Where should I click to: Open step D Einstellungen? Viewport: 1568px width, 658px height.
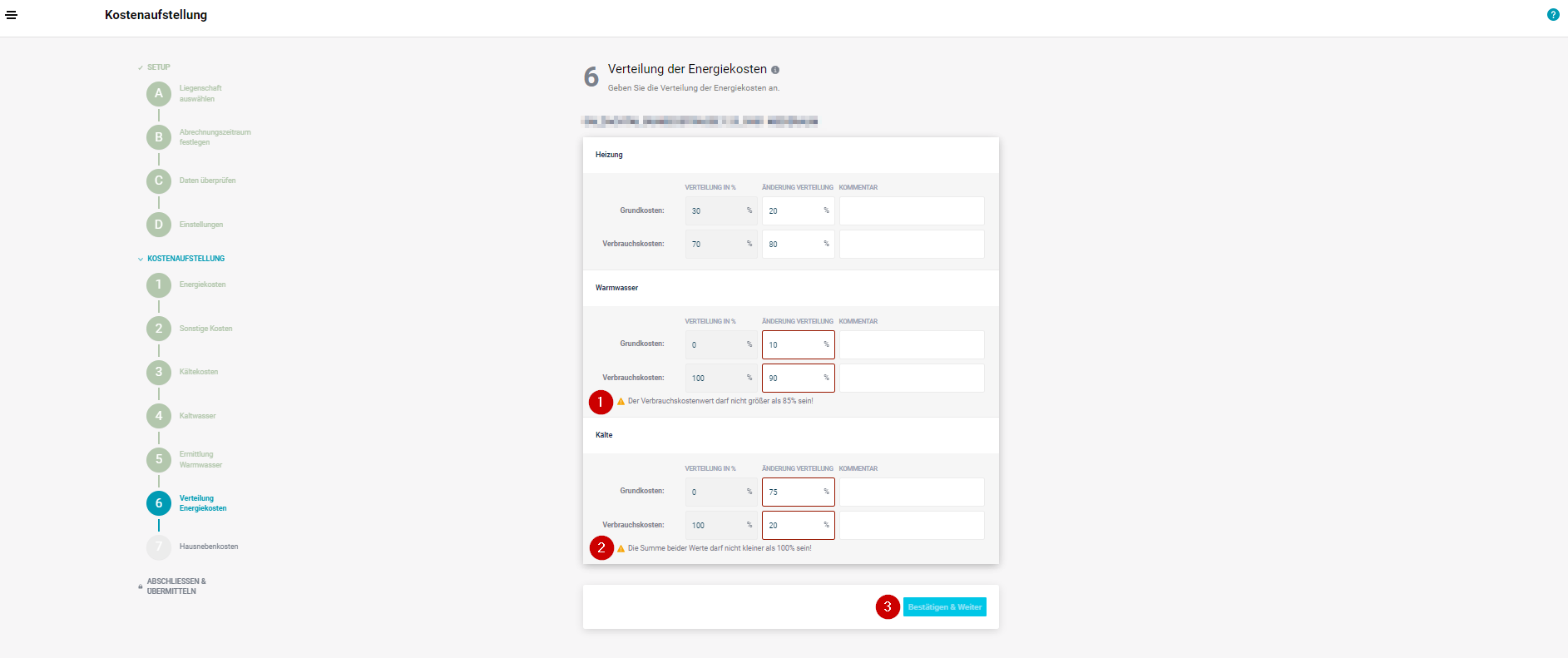pos(159,225)
